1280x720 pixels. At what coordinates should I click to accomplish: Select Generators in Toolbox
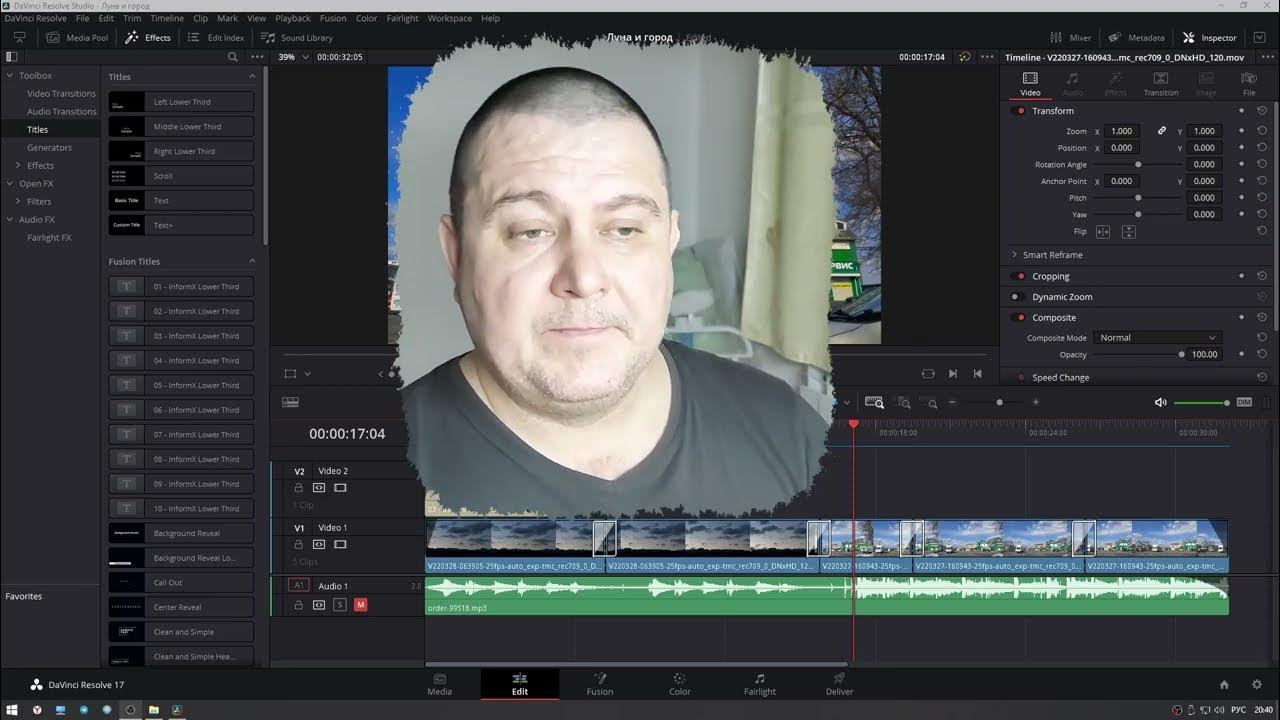(49, 147)
